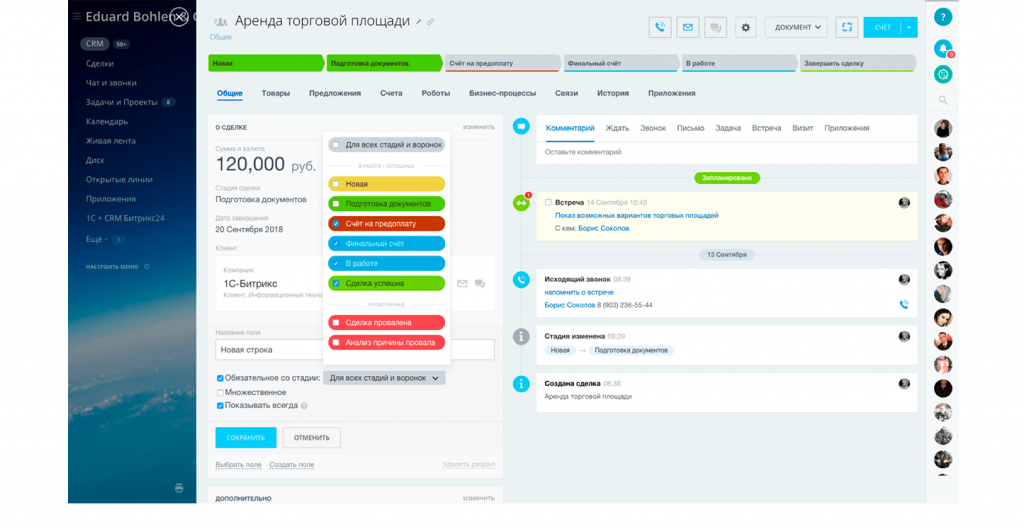The image size is (1024, 531).
Task: Enable the 'Множественное' checkbox
Action: (220, 392)
